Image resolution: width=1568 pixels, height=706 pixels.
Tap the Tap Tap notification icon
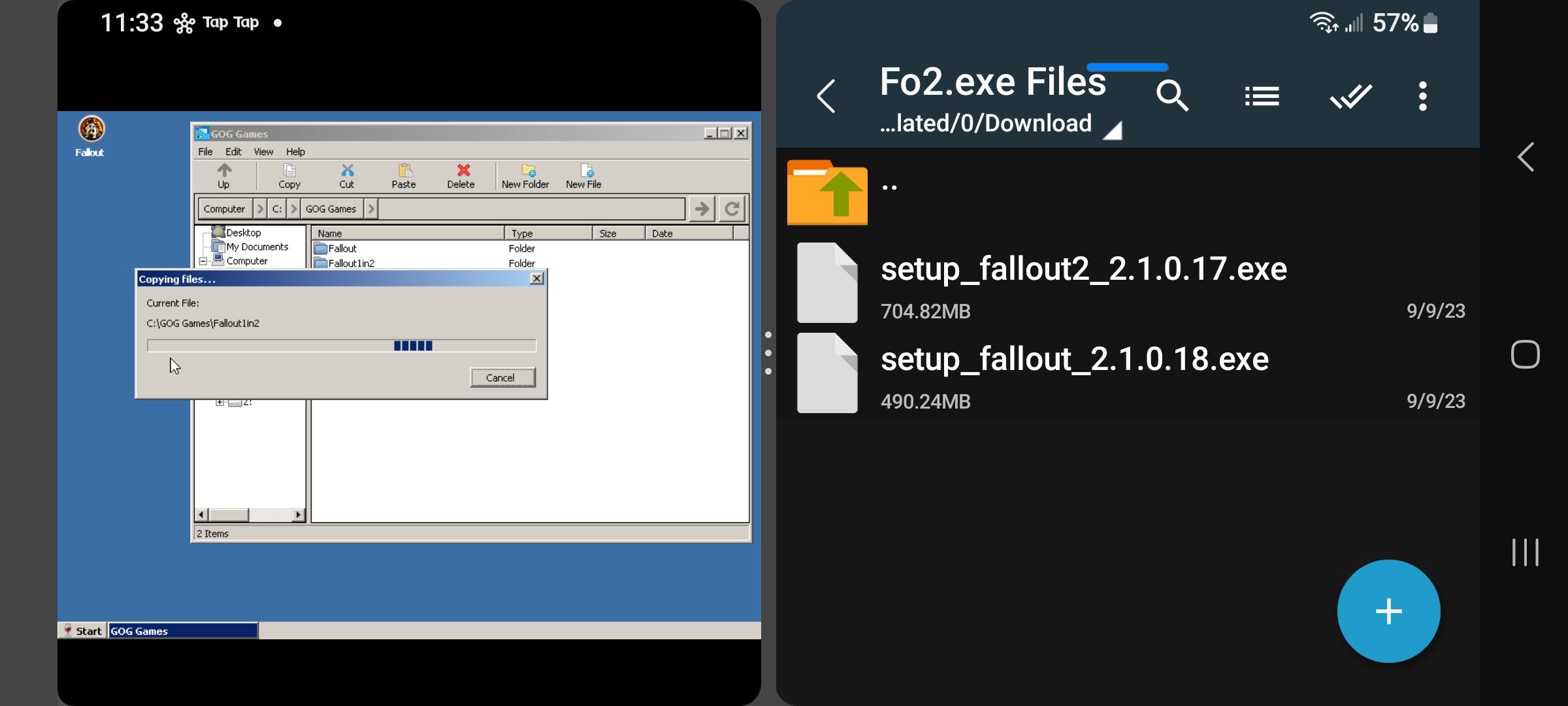pyautogui.click(x=216, y=24)
